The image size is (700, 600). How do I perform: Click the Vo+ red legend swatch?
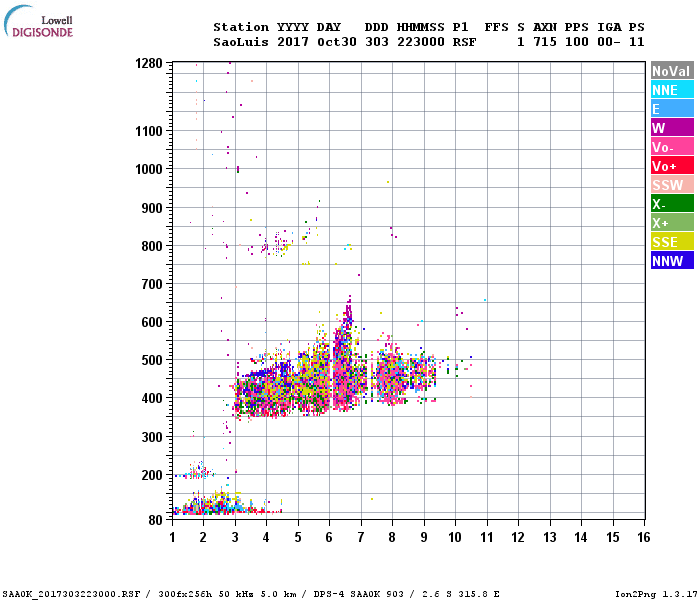(672, 166)
